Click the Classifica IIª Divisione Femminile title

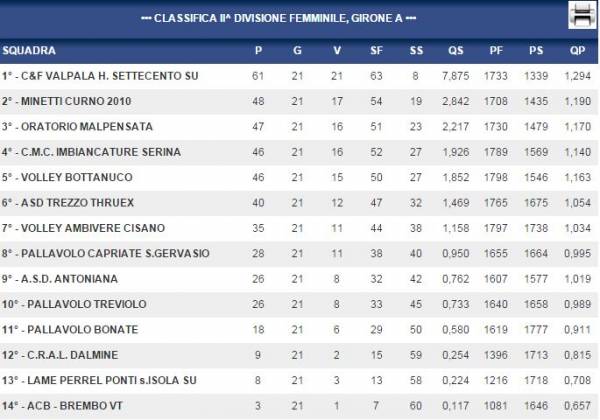pos(279,18)
